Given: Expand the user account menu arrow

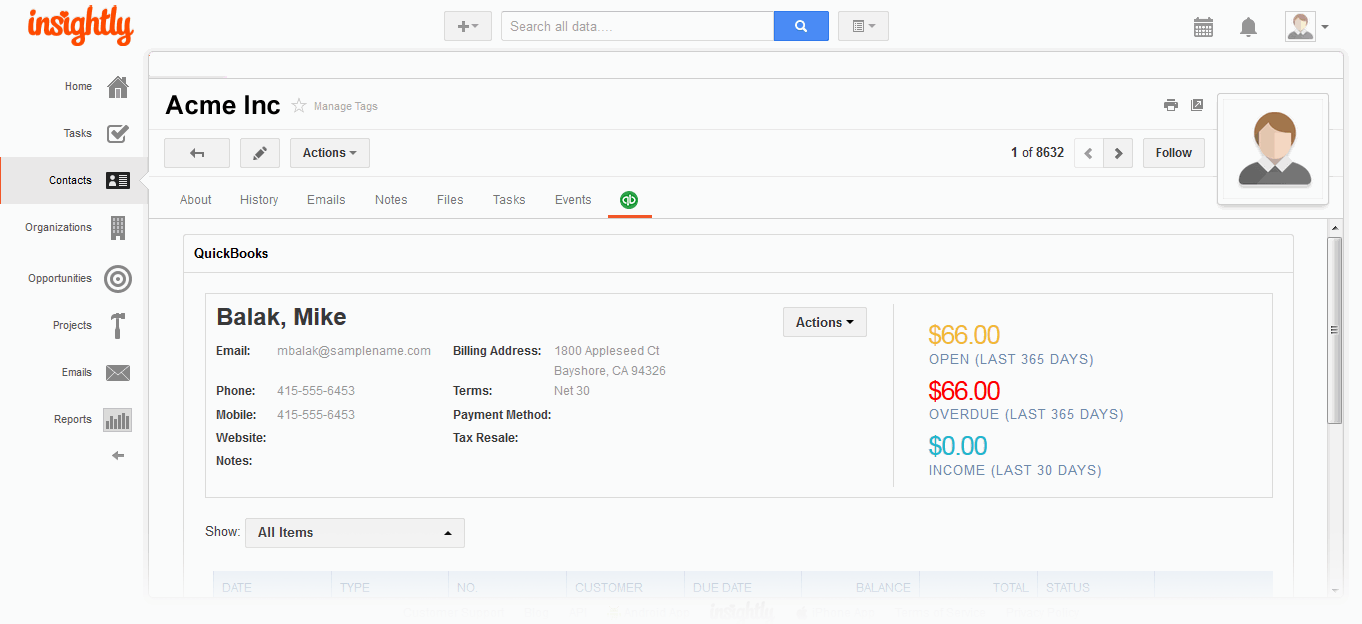Looking at the screenshot, I should click(x=1325, y=27).
